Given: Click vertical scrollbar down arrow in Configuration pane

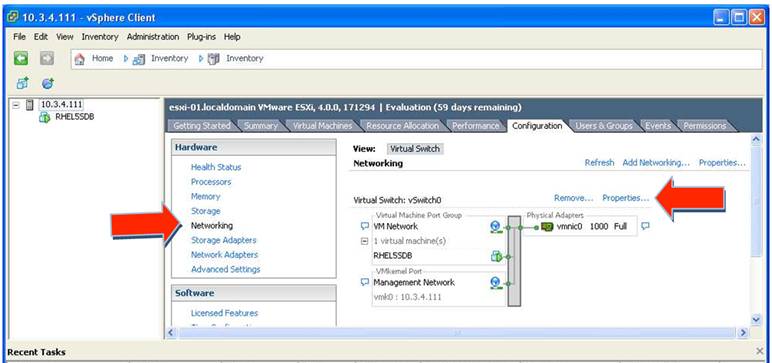Looking at the screenshot, I should click(757, 319).
